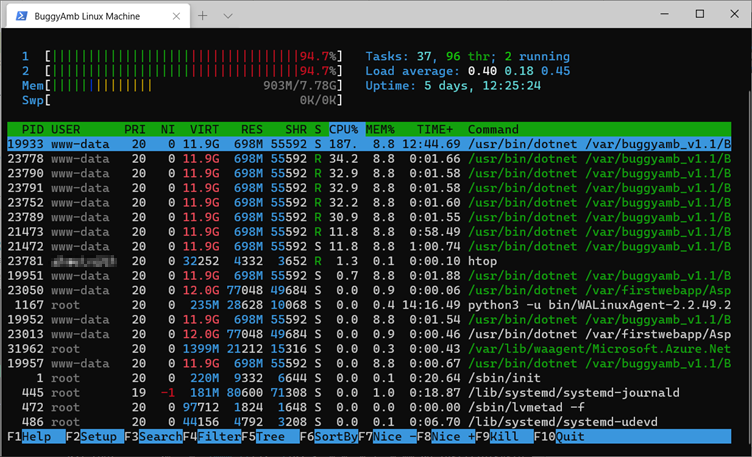Click the CPU 1 usage meter bar
Viewport: 752px width, 457px height.
tap(194, 57)
